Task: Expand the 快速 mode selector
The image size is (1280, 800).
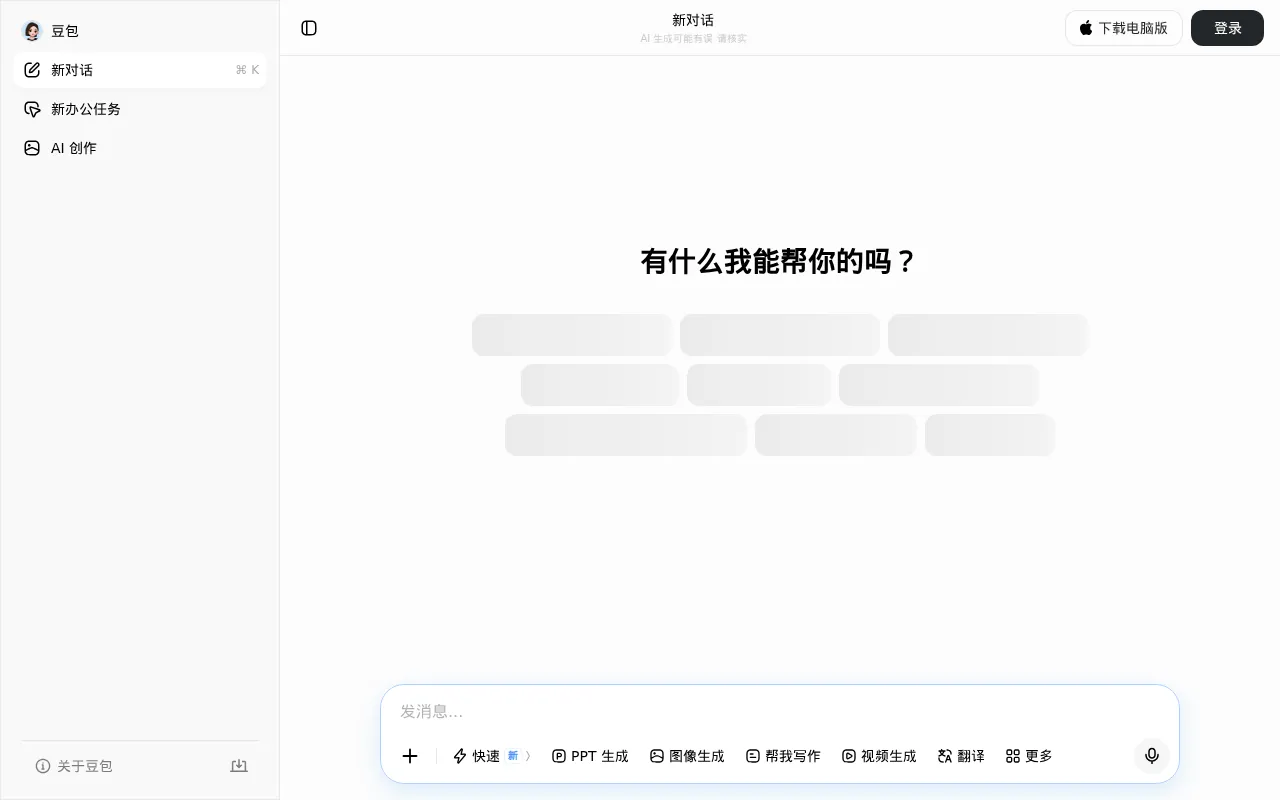Action: point(492,756)
